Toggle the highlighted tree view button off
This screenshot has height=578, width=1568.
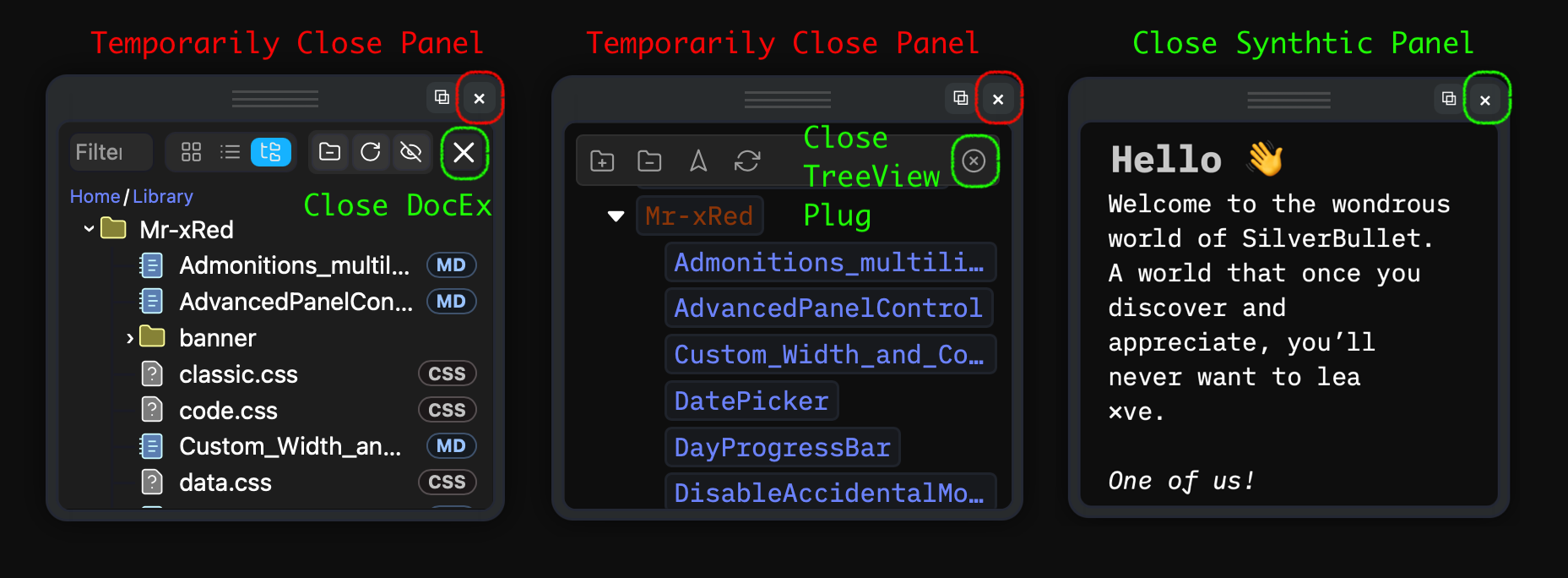pos(271,152)
